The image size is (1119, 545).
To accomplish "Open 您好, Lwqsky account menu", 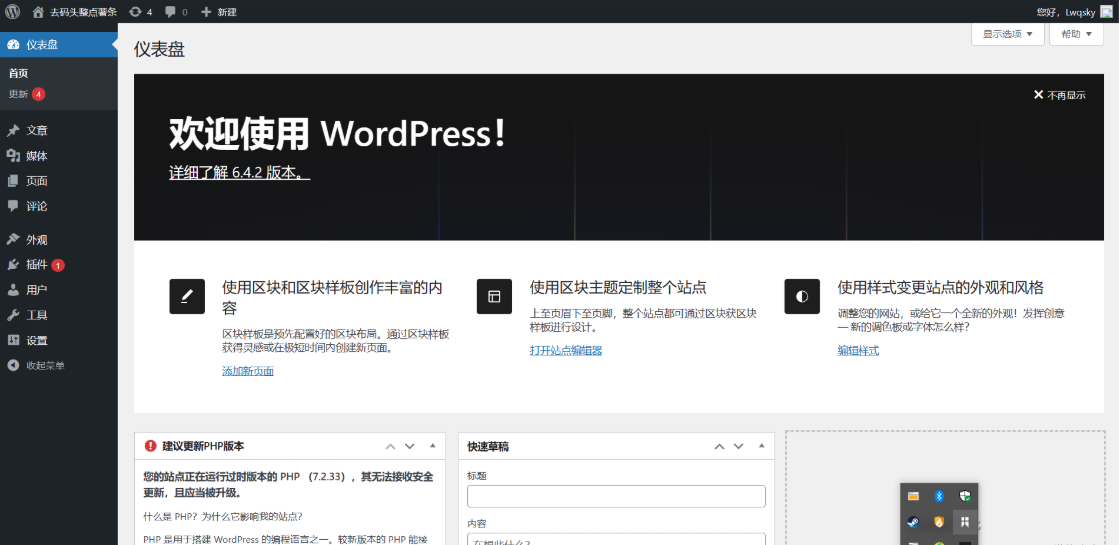I will 1067,11.
